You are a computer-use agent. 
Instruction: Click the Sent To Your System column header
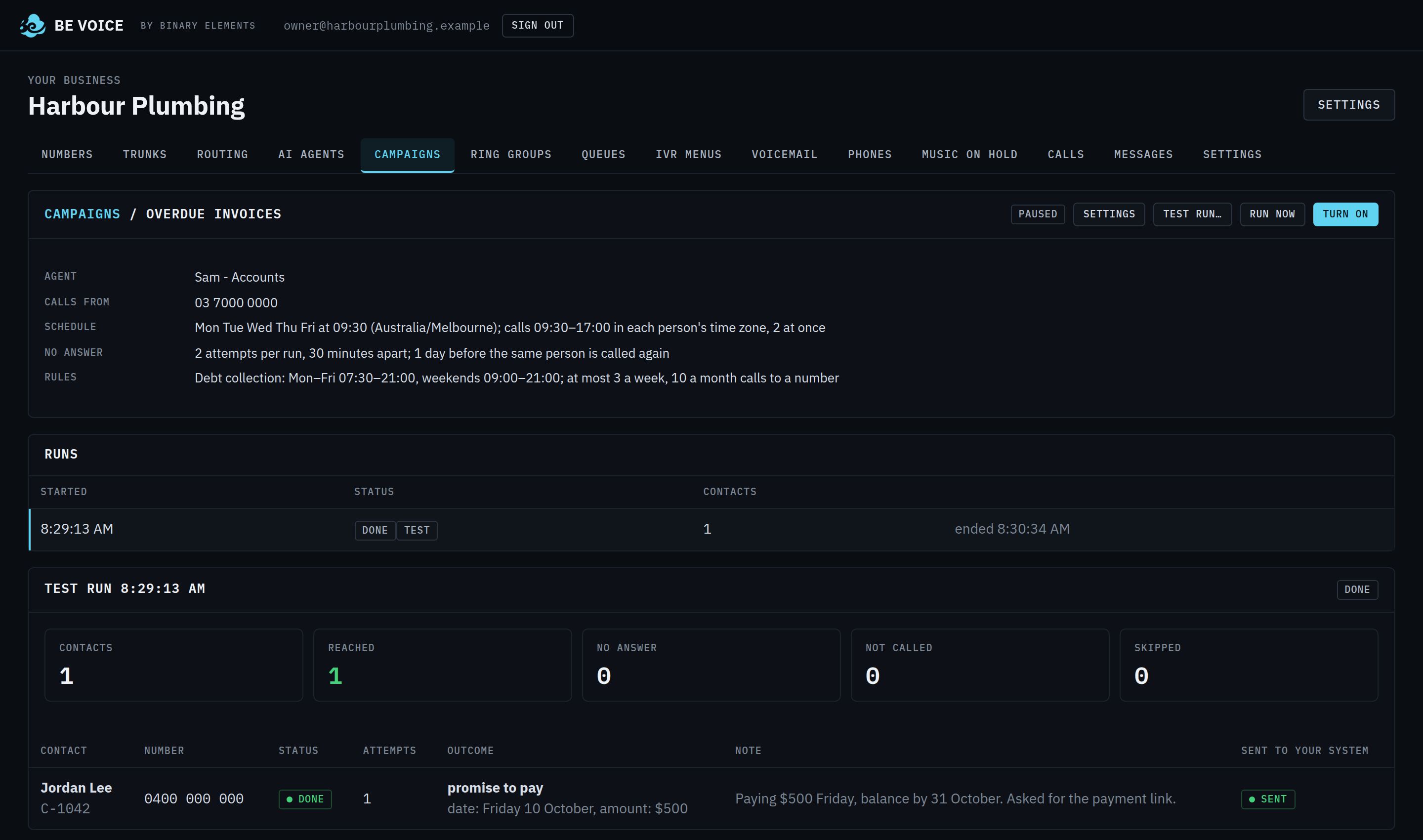click(x=1305, y=751)
